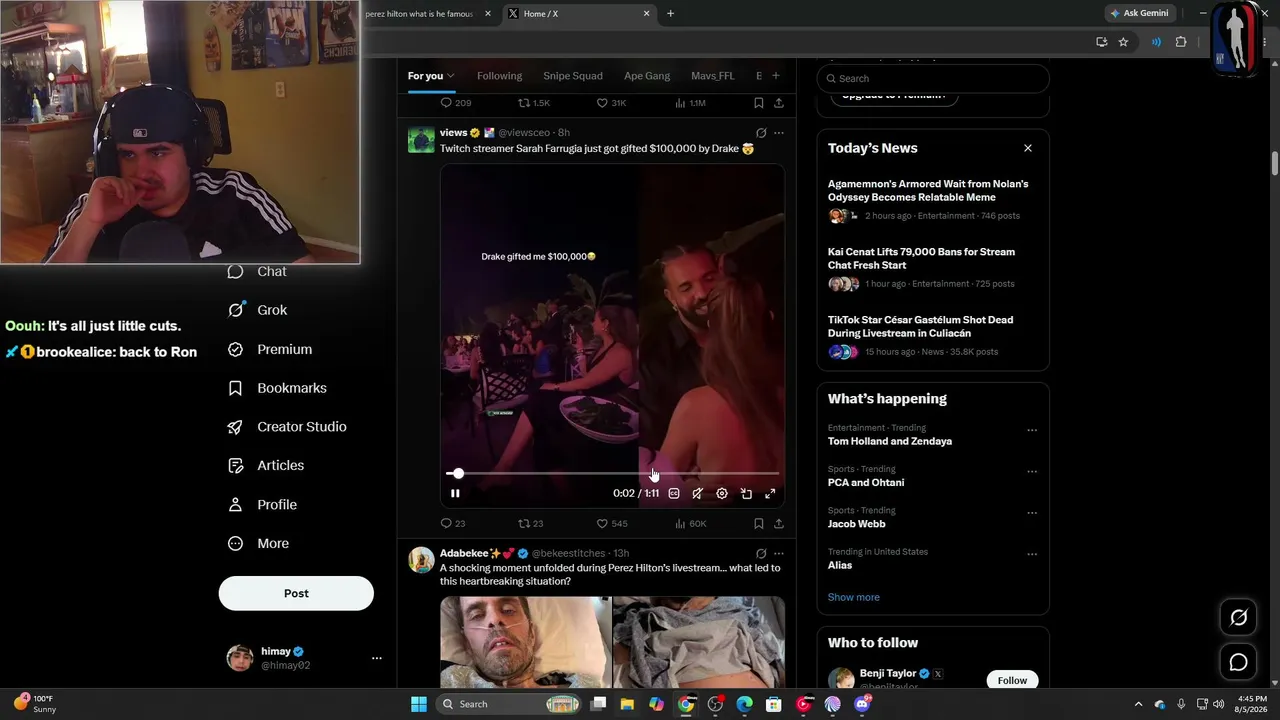
Task: Switch to the Mavs_FFL tab
Action: pos(713,76)
